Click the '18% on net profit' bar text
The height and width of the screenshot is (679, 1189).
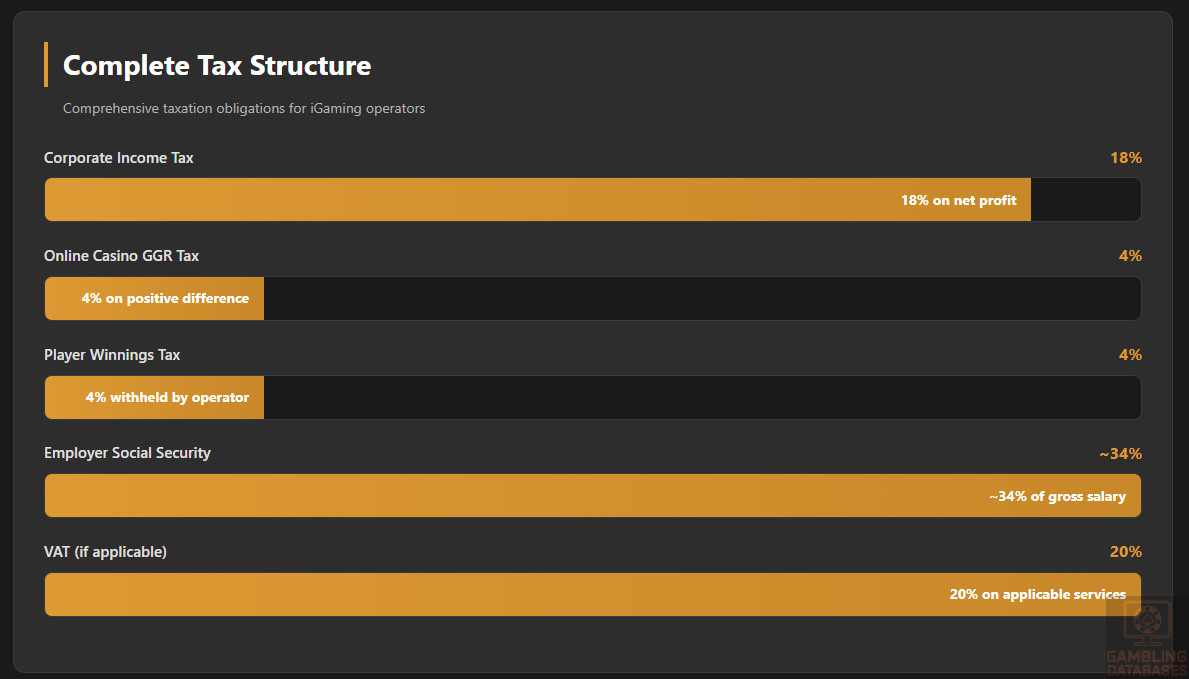click(958, 200)
